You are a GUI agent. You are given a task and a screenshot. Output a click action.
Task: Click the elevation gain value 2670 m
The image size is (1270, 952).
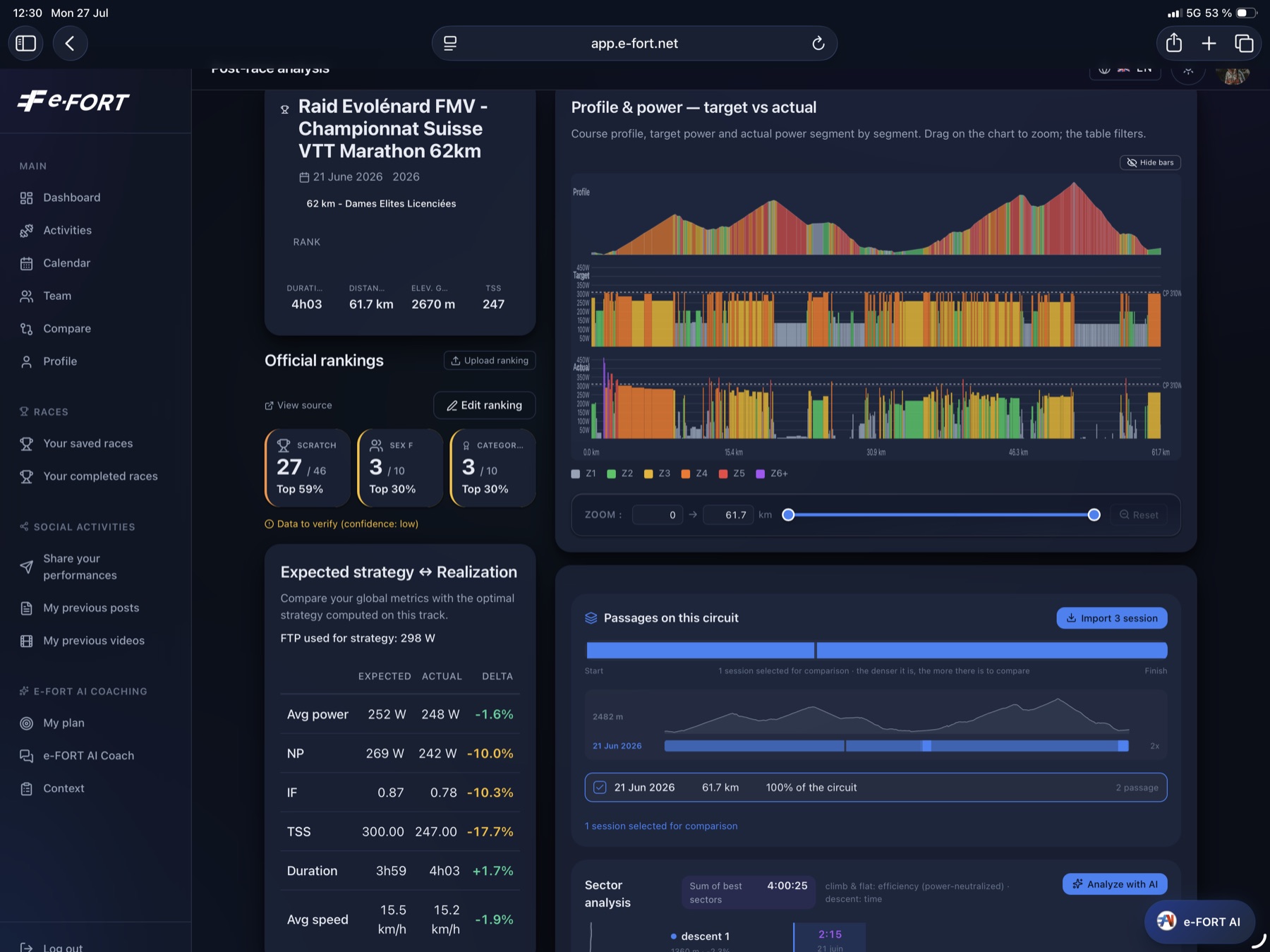pos(433,304)
